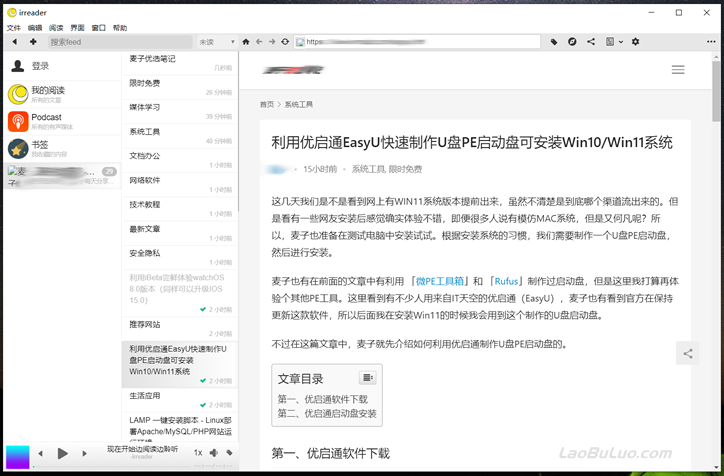The height and width of the screenshot is (476, 724).
Task: Select the 生活应用 list entry
Action: click(180, 400)
